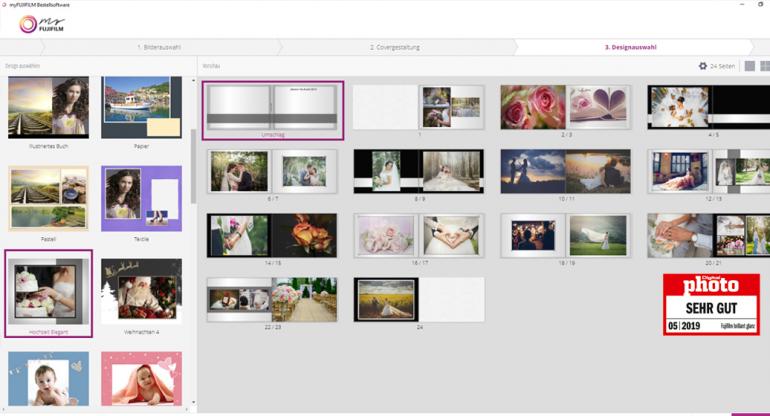
Task: Click the Weihnachten 4 label text
Action: click(x=141, y=332)
